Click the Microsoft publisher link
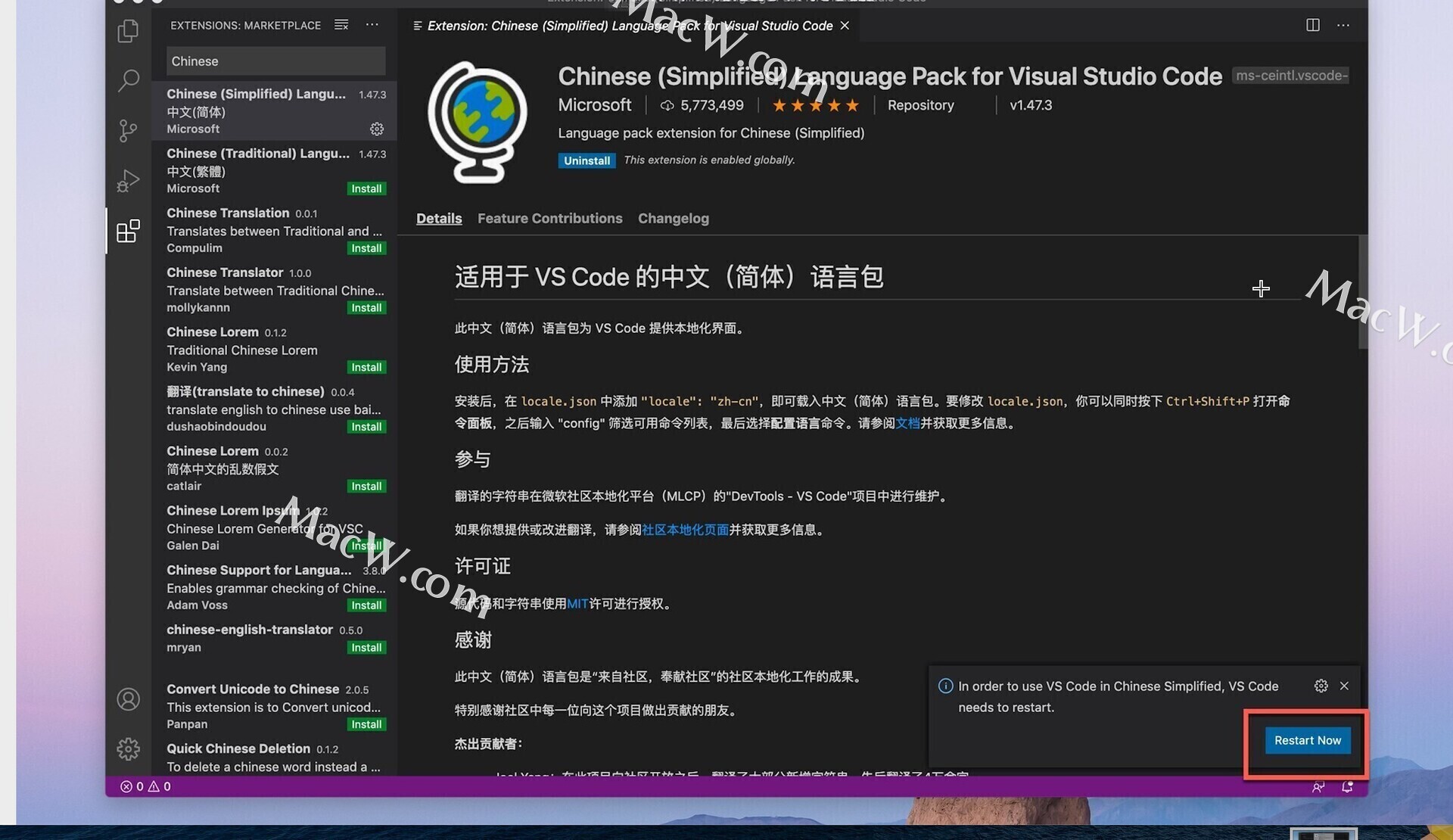 point(594,105)
